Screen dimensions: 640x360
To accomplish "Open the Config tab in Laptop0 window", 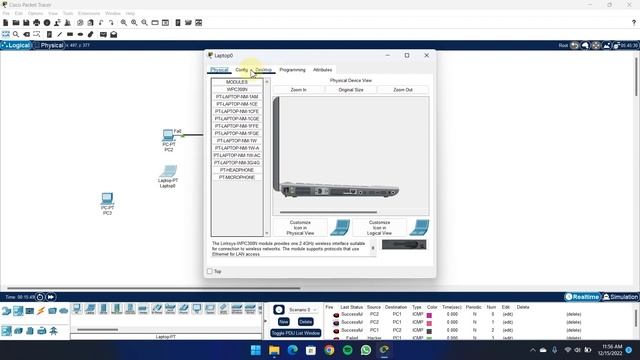I will coord(242,70).
